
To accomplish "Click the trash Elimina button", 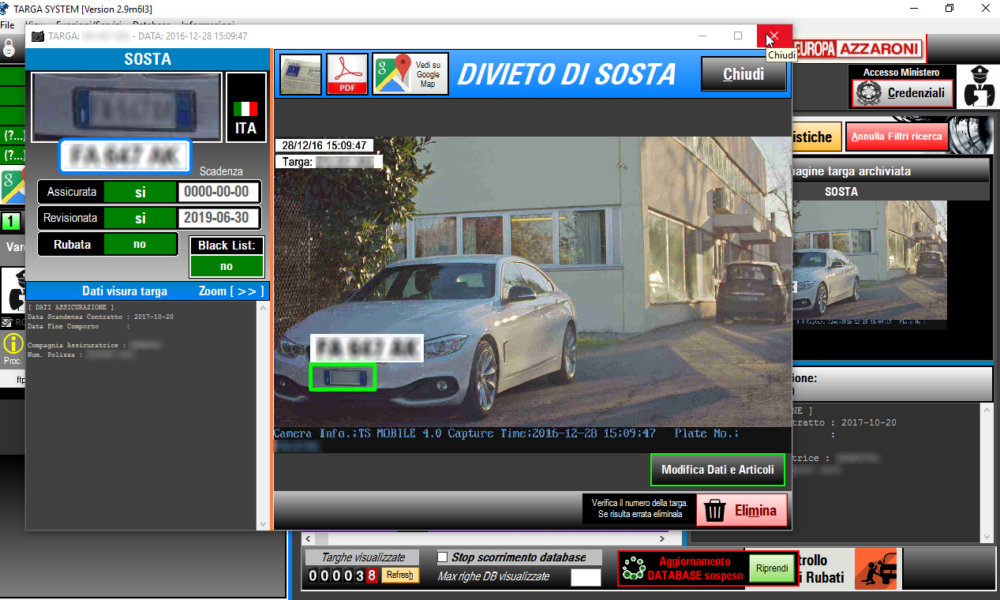I will point(742,510).
